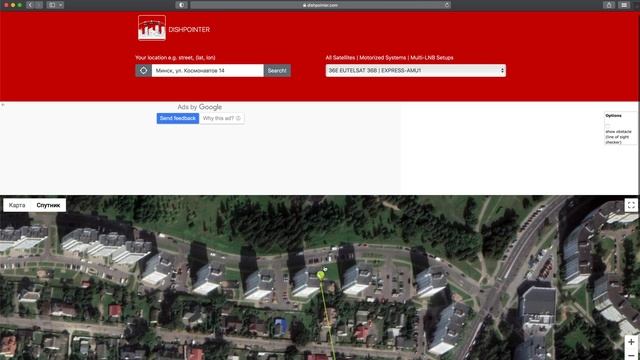Click the Safari back button
Screen dimensions: 640x360
coord(30,5)
